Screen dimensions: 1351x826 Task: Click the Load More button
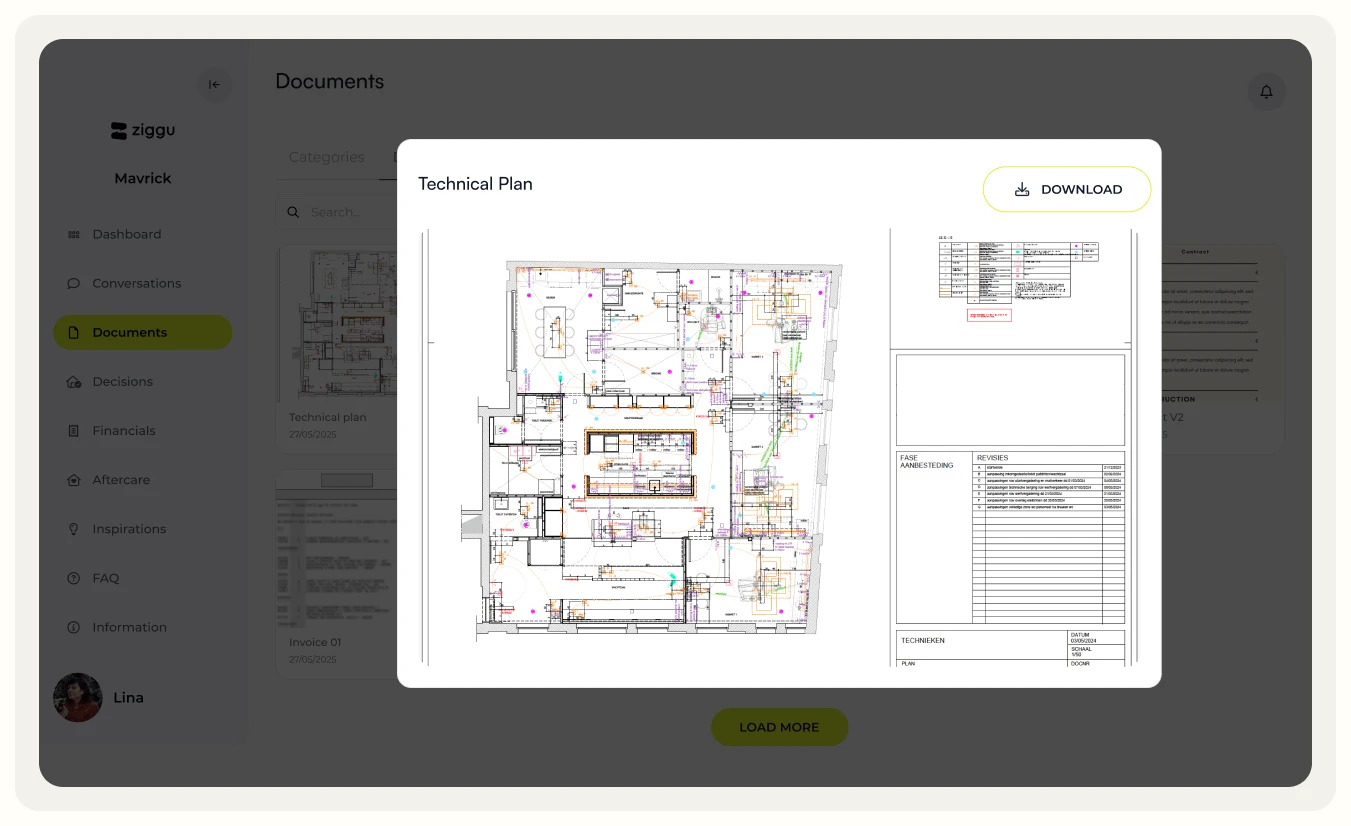pyautogui.click(x=779, y=727)
